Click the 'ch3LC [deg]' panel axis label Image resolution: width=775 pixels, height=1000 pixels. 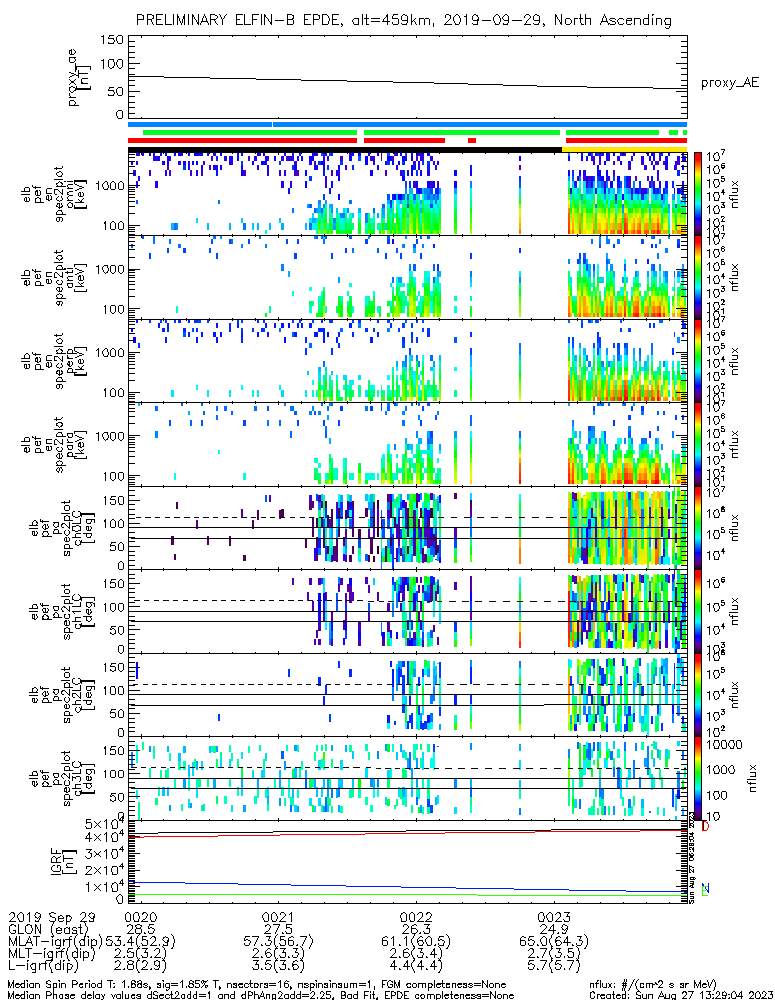(x=84, y=779)
